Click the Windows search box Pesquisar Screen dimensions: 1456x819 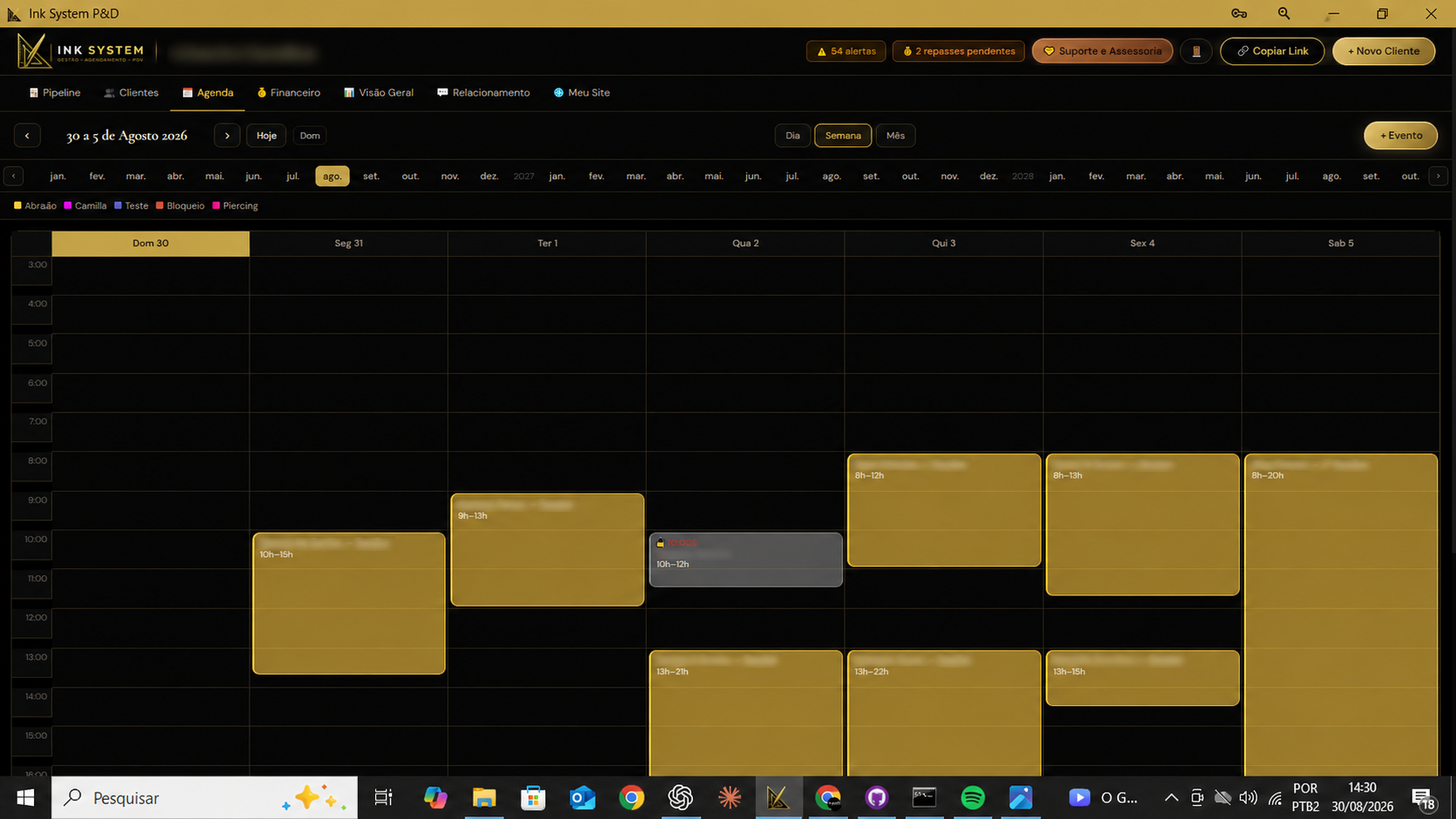(205, 797)
